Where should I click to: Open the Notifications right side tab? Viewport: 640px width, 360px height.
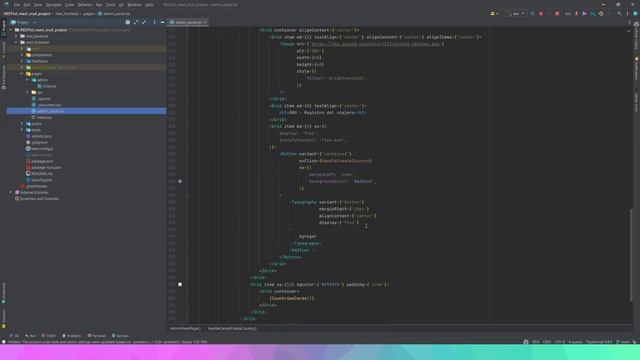coord(636,68)
